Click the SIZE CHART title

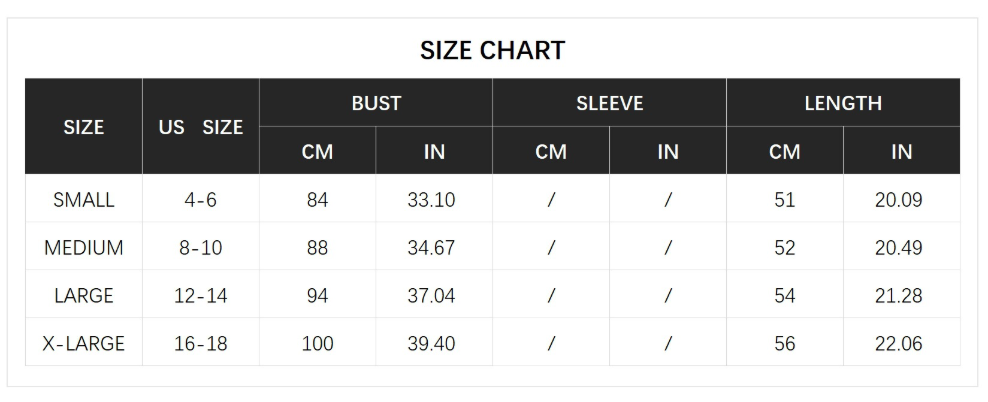[x=492, y=50]
